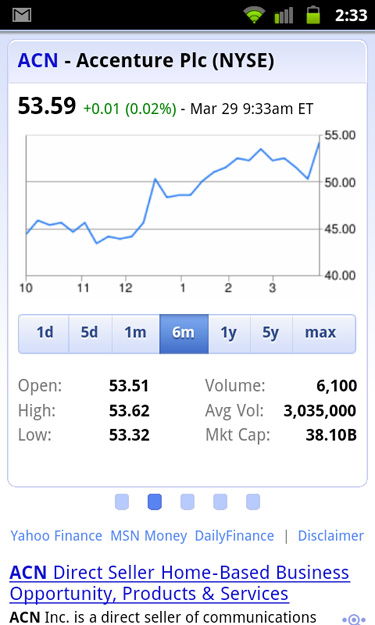
Task: Go to the third page indicator dot
Action: [187, 502]
